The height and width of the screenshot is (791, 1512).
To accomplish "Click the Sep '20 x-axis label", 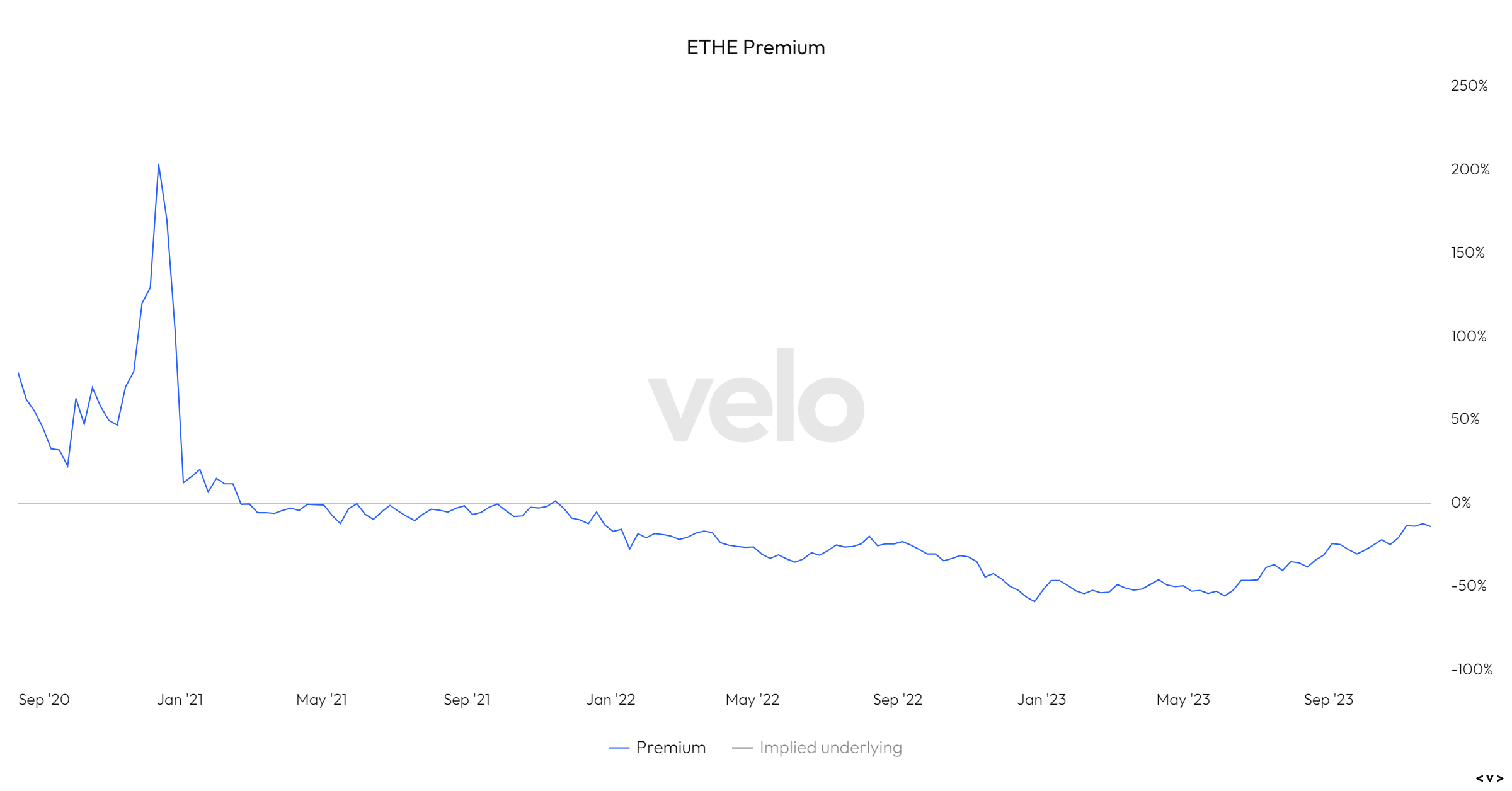I will click(x=44, y=700).
